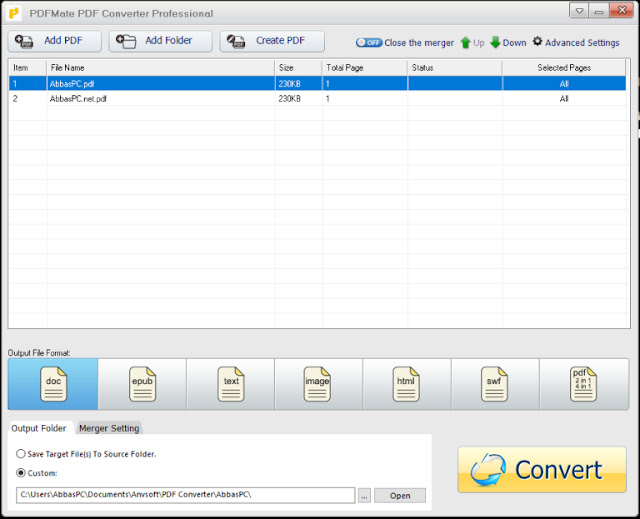640x519 pixels.
Task: Switch to Output Folder tab
Action: tap(39, 428)
